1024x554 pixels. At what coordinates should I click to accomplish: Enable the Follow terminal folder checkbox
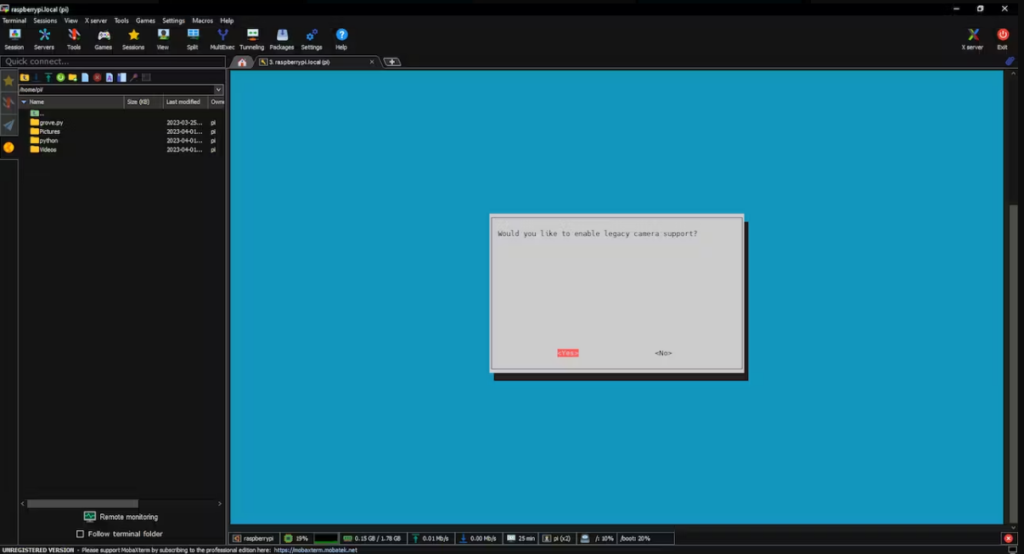pyautogui.click(x=80, y=534)
